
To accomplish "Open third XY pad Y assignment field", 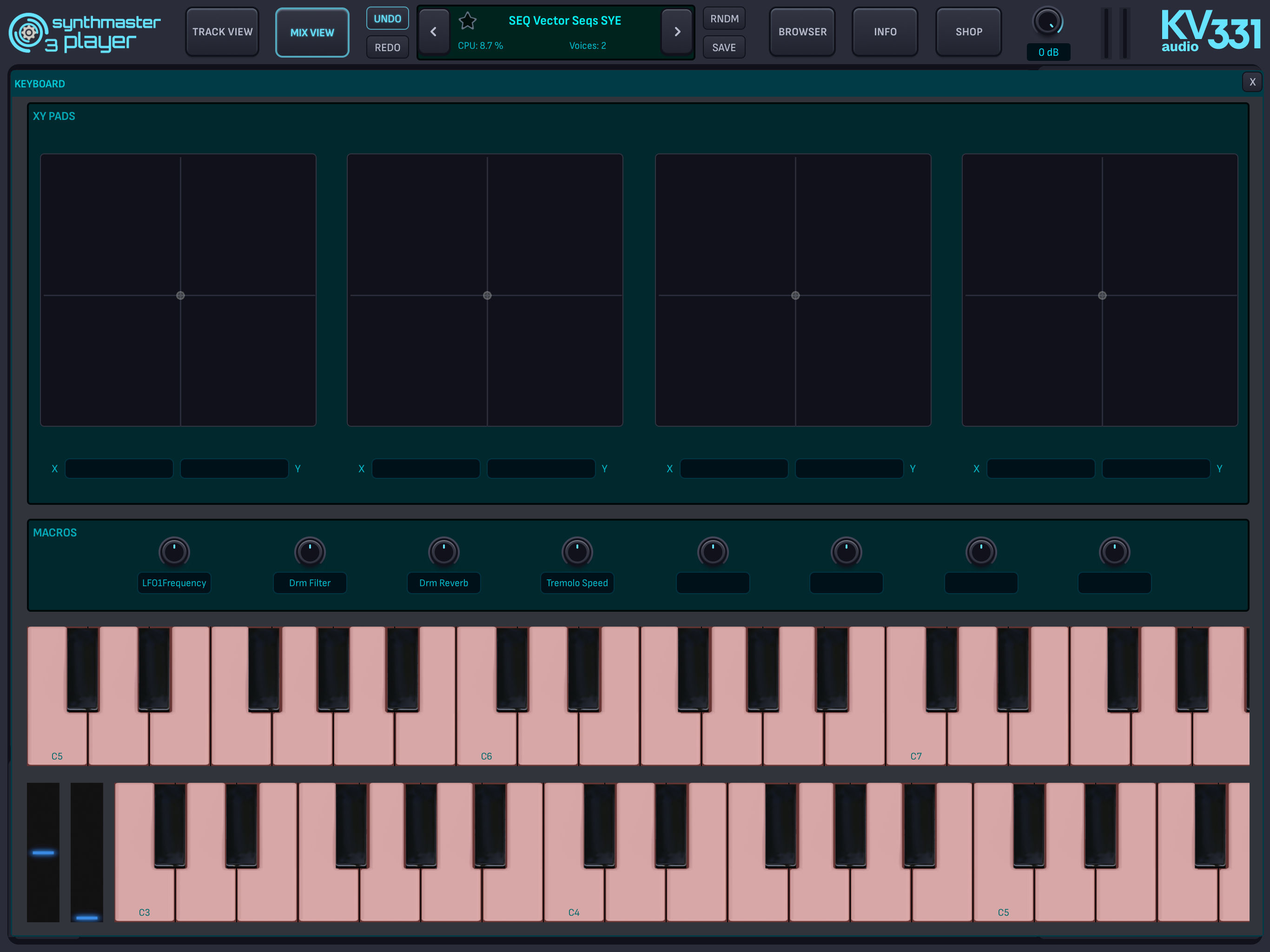I will (x=849, y=469).
